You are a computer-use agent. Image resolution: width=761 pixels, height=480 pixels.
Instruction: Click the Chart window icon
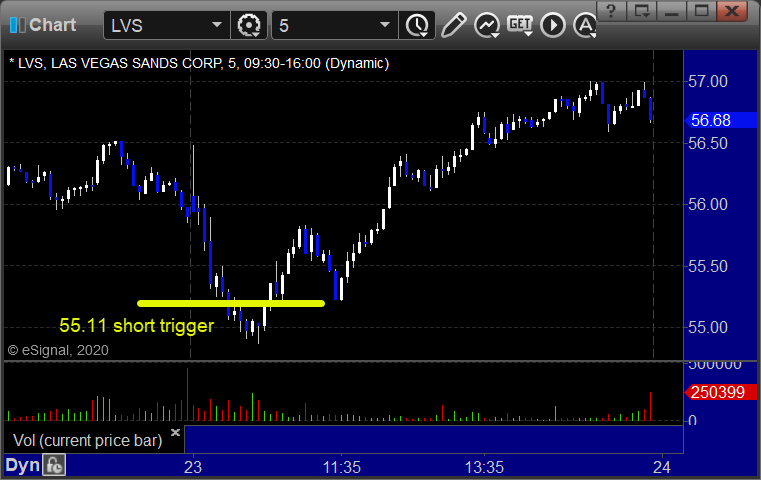18,25
